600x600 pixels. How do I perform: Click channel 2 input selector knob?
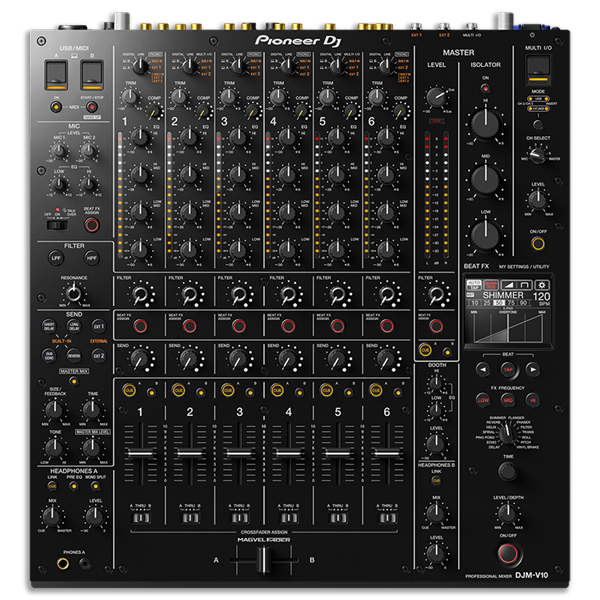[190, 67]
